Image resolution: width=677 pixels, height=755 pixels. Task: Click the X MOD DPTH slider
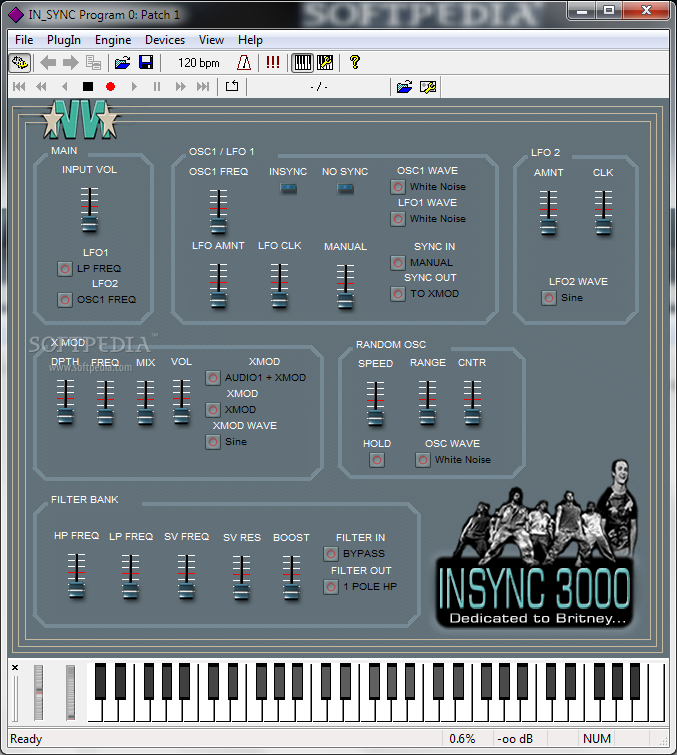65,402
